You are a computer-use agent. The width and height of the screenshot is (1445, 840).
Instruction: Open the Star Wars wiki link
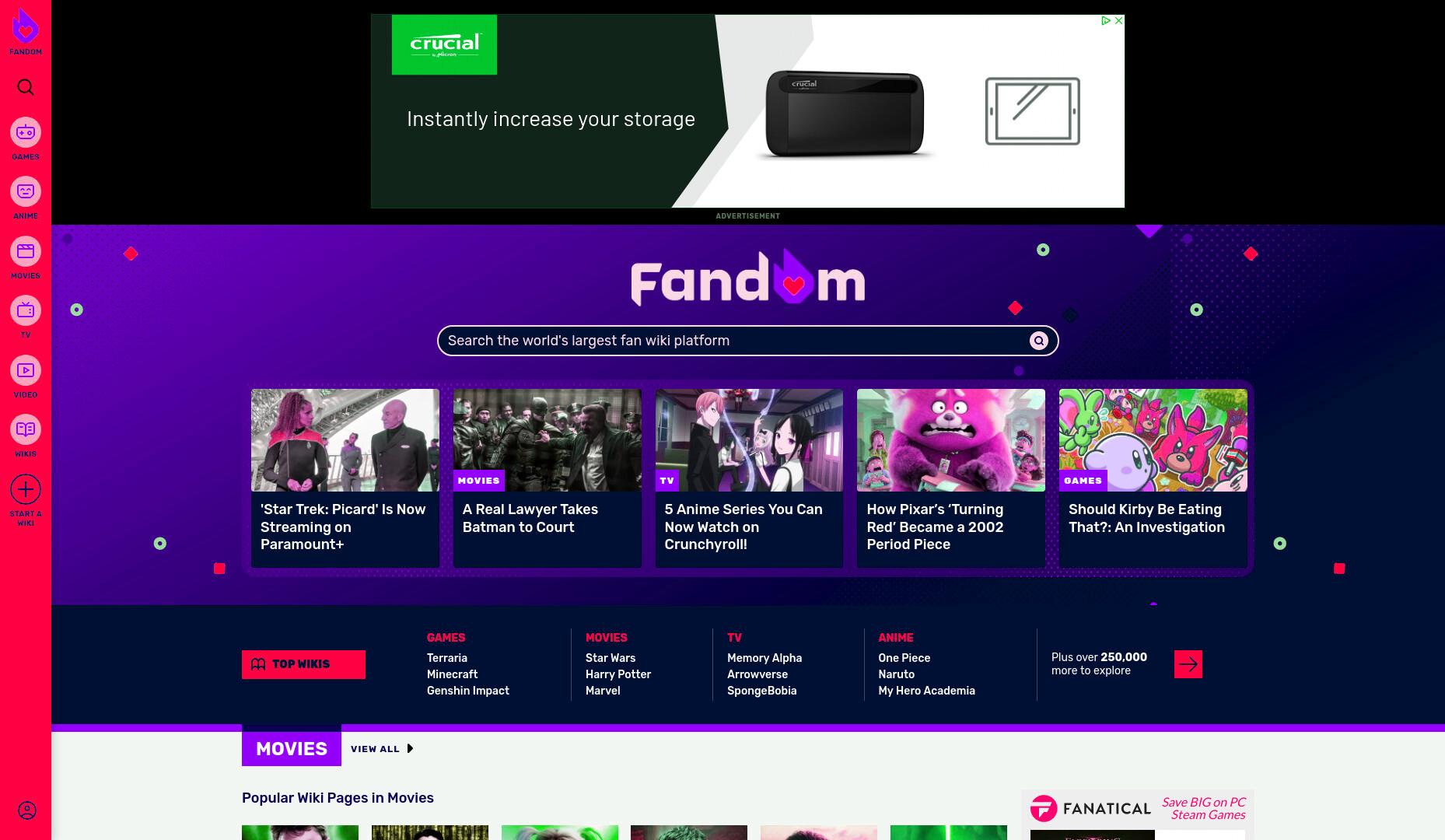(611, 658)
